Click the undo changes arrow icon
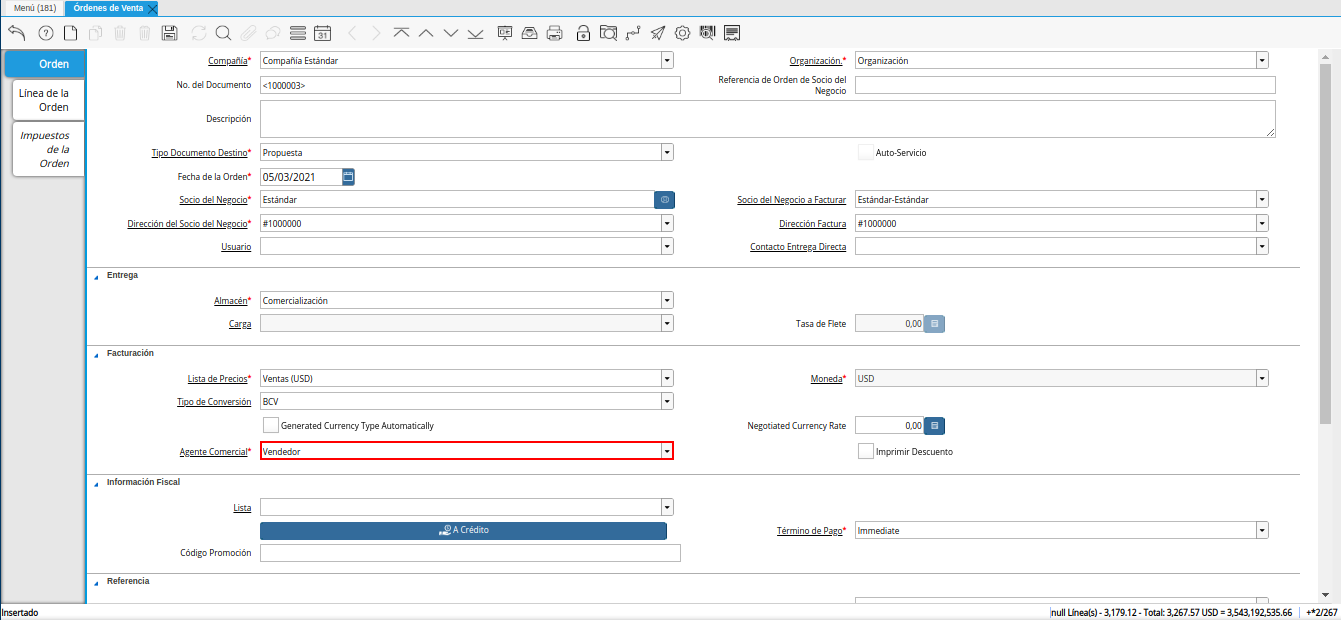Viewport: 1341px width, 620px height. [x=16, y=33]
